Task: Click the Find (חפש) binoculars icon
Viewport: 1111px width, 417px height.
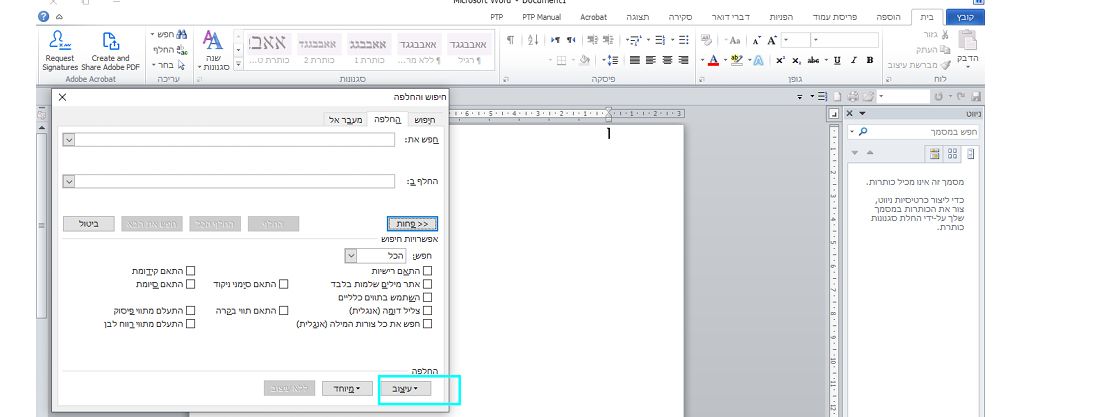Action: click(181, 34)
